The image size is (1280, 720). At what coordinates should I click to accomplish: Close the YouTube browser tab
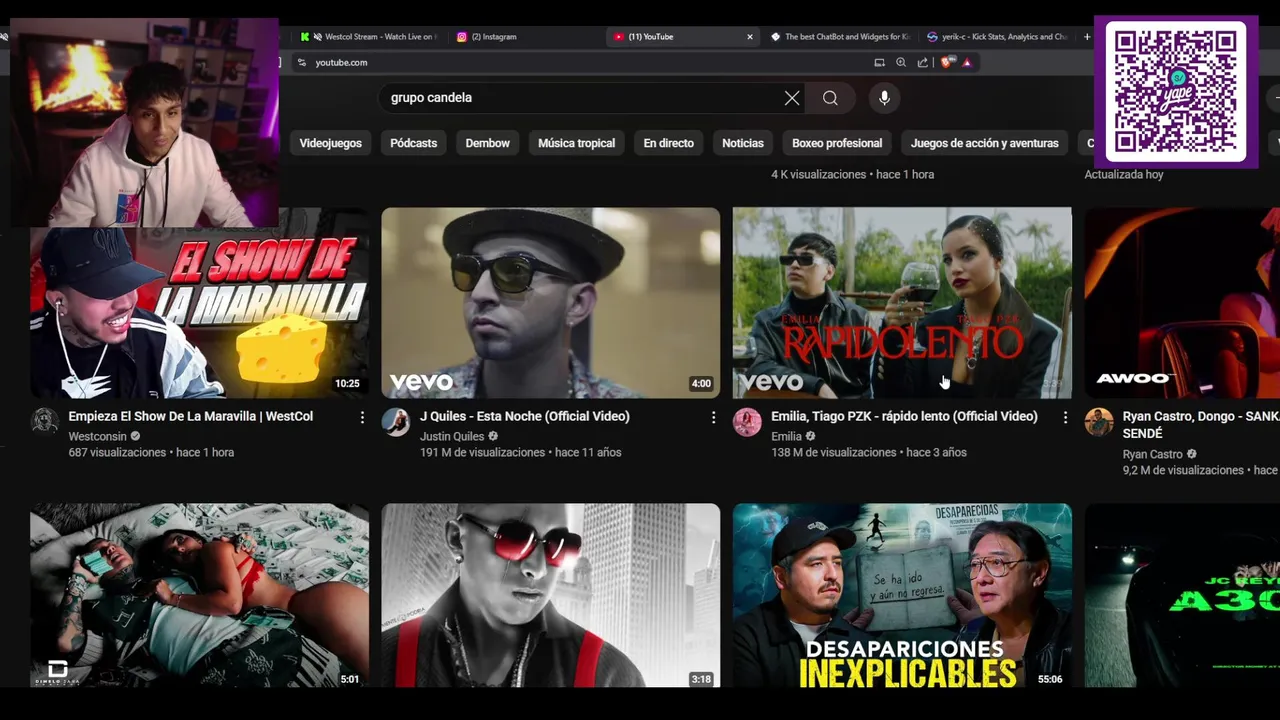click(750, 37)
